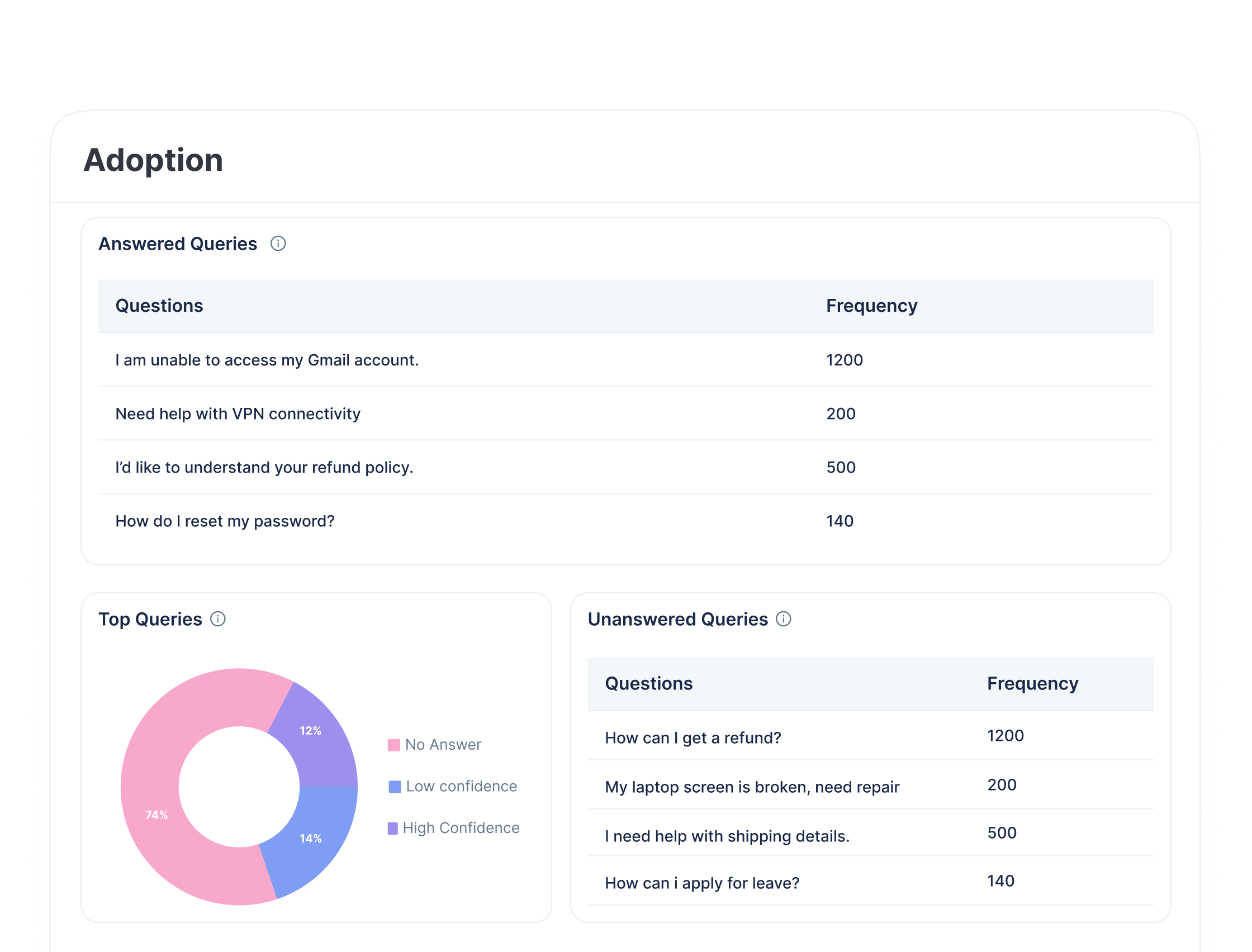Toggle the Low confidence legend label
The height and width of the screenshot is (952, 1252).
pyautogui.click(x=461, y=787)
